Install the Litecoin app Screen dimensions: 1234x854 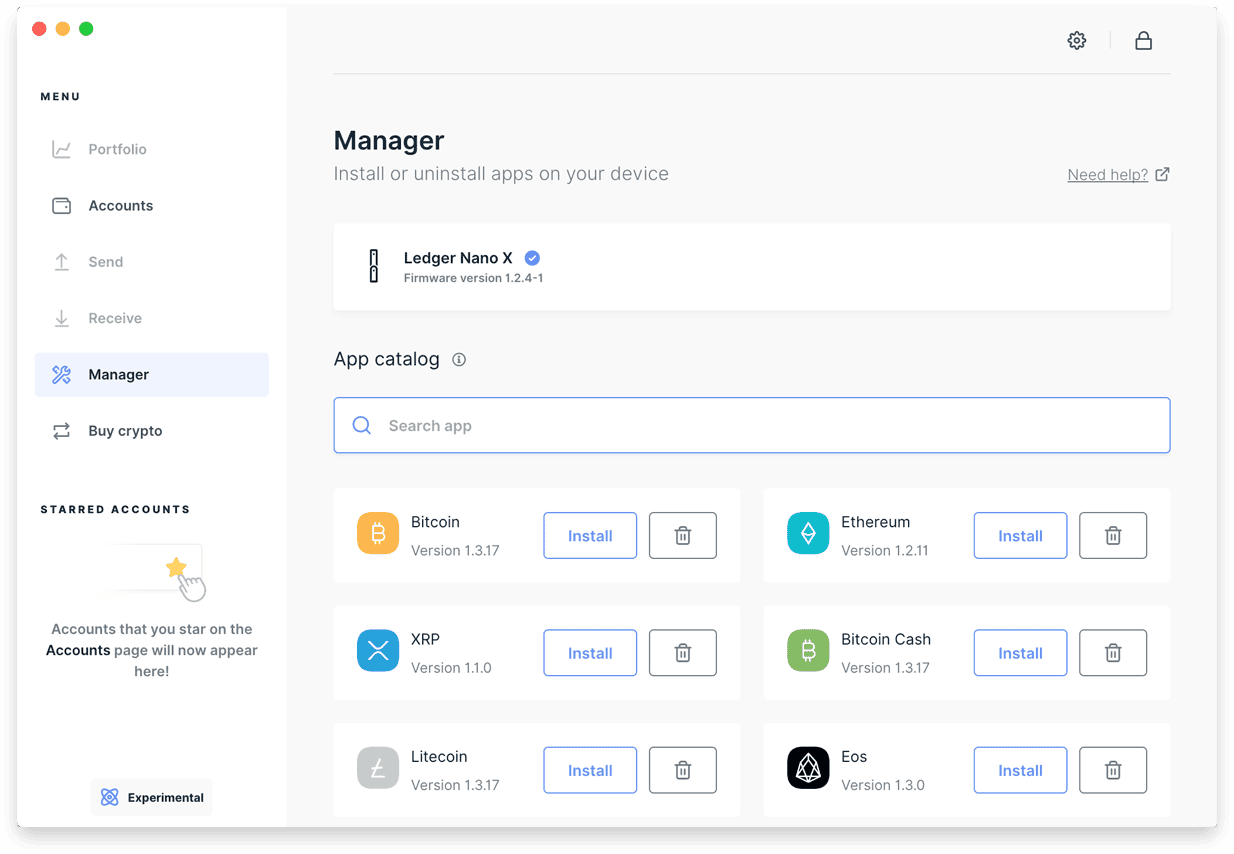[x=590, y=770]
